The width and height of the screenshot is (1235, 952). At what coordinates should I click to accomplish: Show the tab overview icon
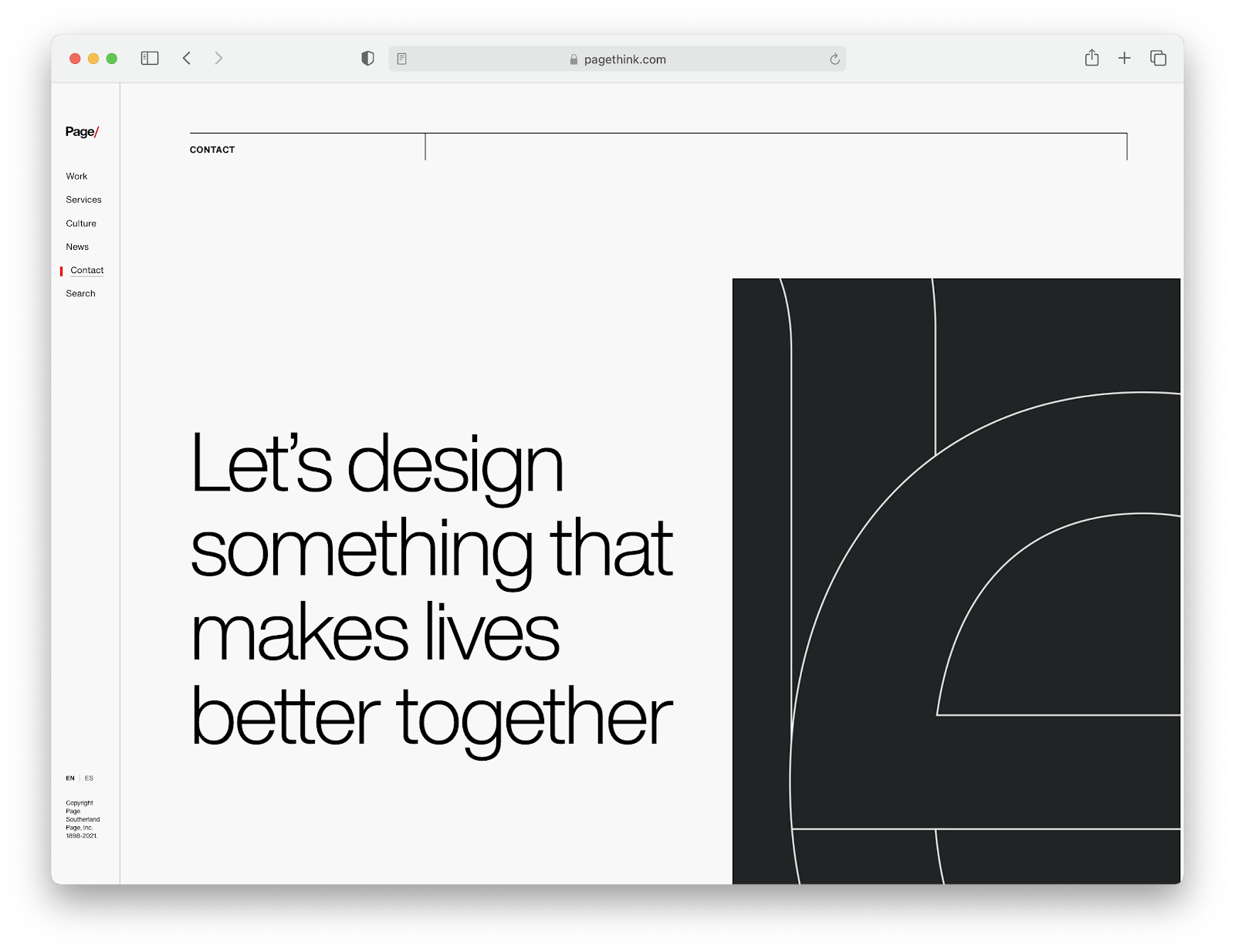pos(1158,58)
